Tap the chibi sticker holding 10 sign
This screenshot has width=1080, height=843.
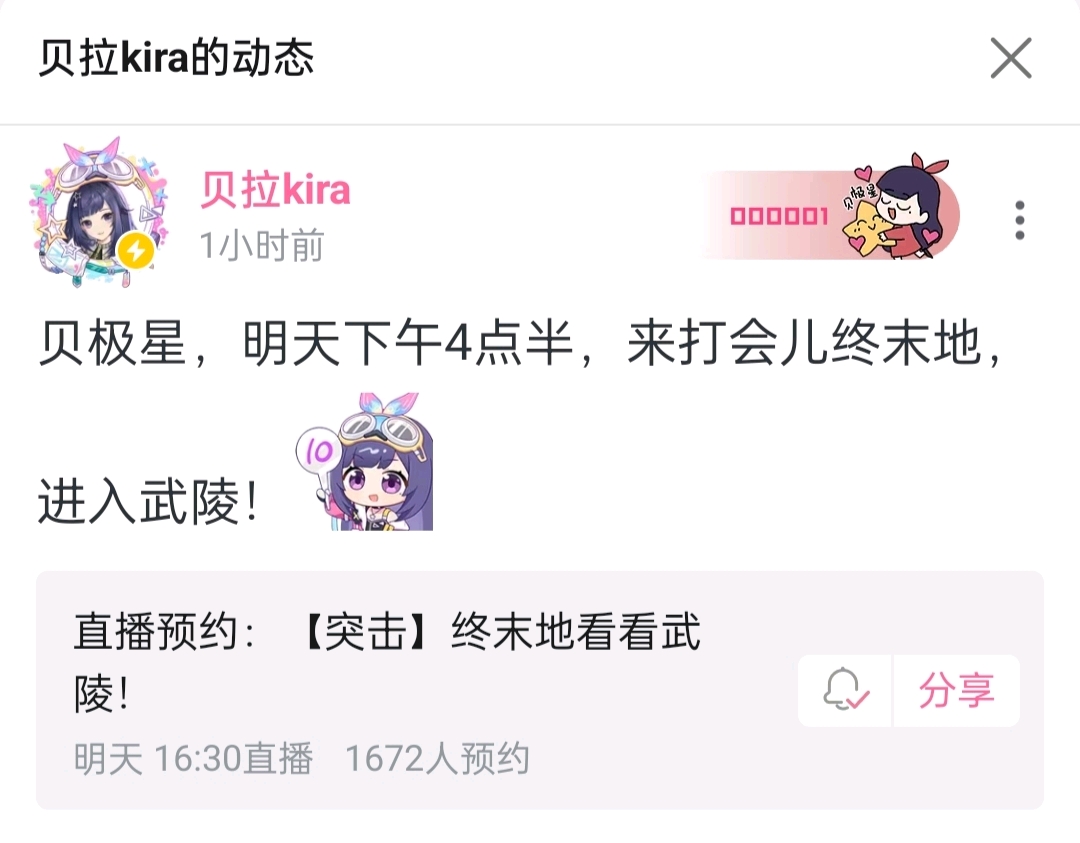(x=365, y=462)
